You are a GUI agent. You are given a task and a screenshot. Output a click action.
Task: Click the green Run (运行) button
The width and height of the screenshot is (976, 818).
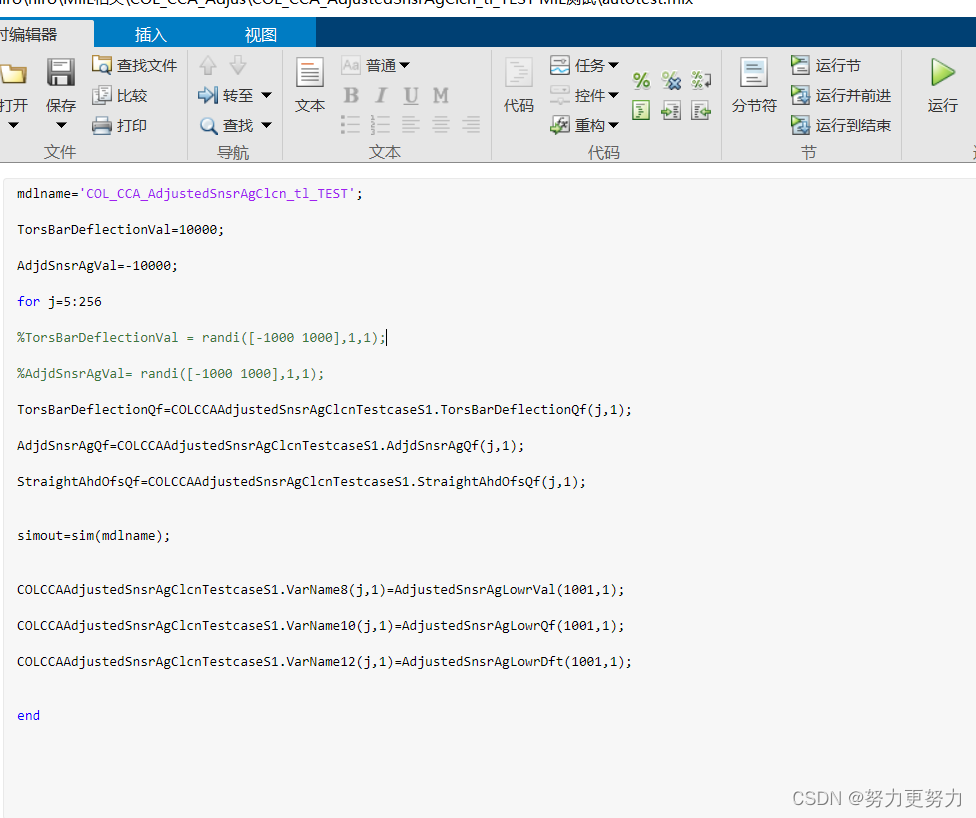tap(942, 85)
